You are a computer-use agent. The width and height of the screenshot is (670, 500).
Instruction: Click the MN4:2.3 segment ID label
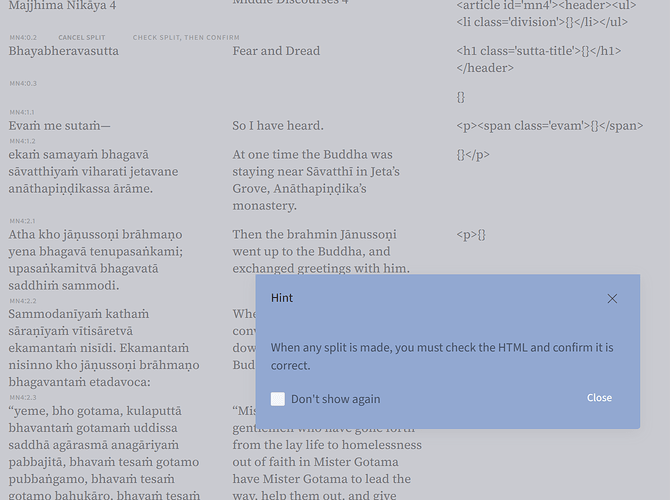pos(22,397)
